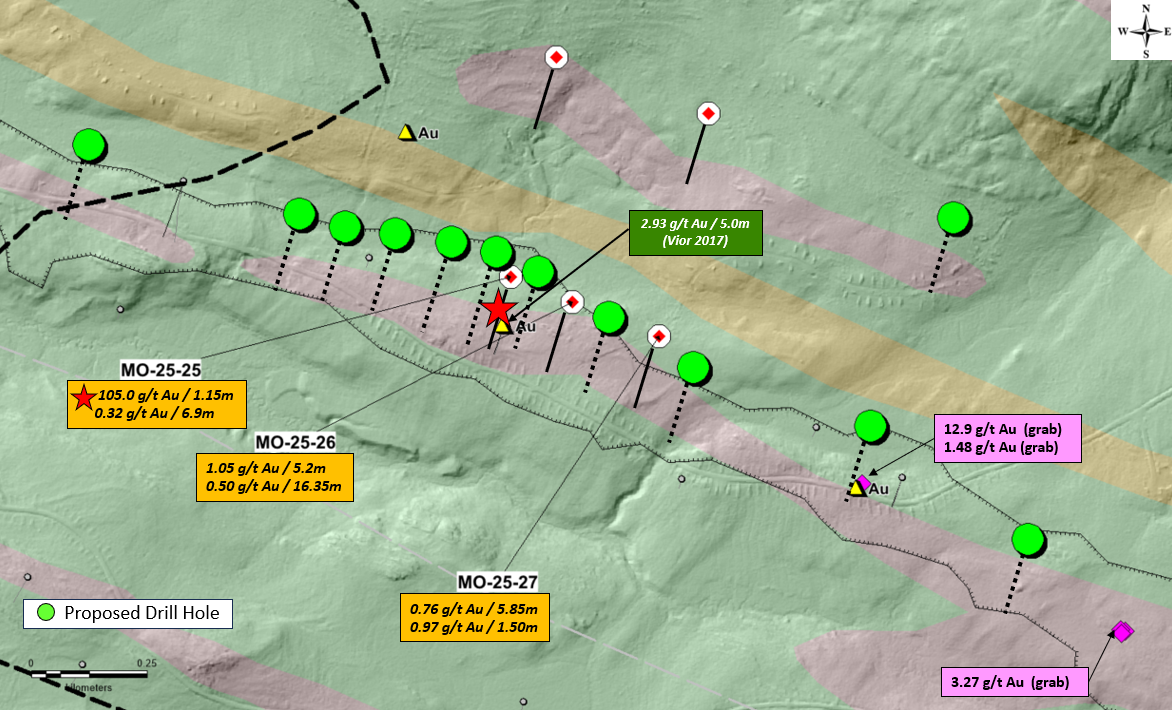Screen dimensions: 1172x710
Task: Click the kilometers scale bar
Action: (x=90, y=674)
